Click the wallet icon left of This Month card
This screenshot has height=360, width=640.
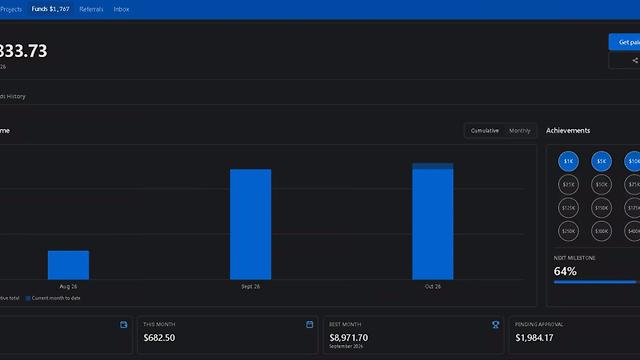point(123,324)
